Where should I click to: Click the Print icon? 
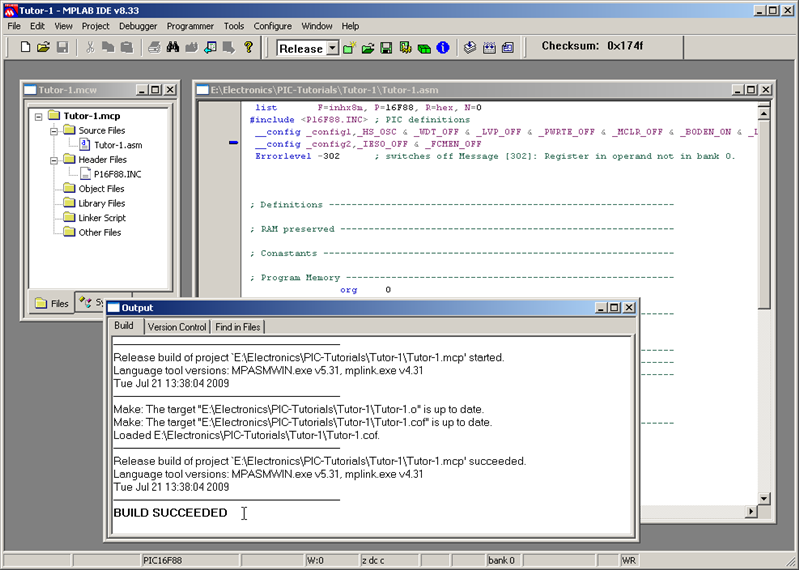(154, 47)
